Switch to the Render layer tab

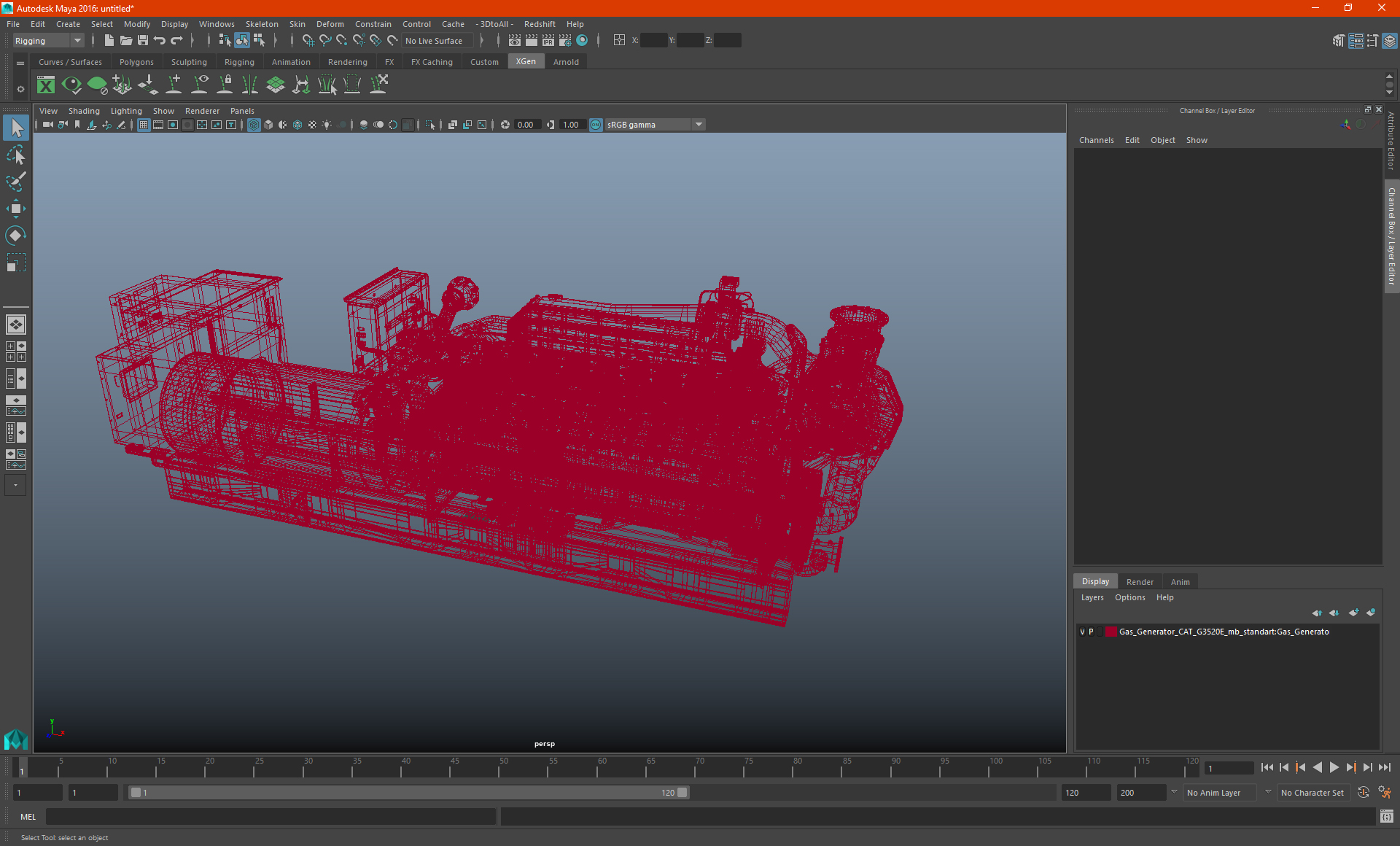point(1140,582)
